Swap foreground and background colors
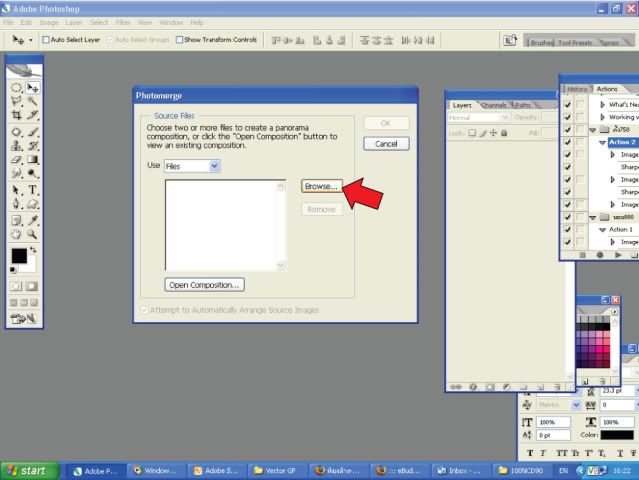639x480 pixels. pos(33,250)
